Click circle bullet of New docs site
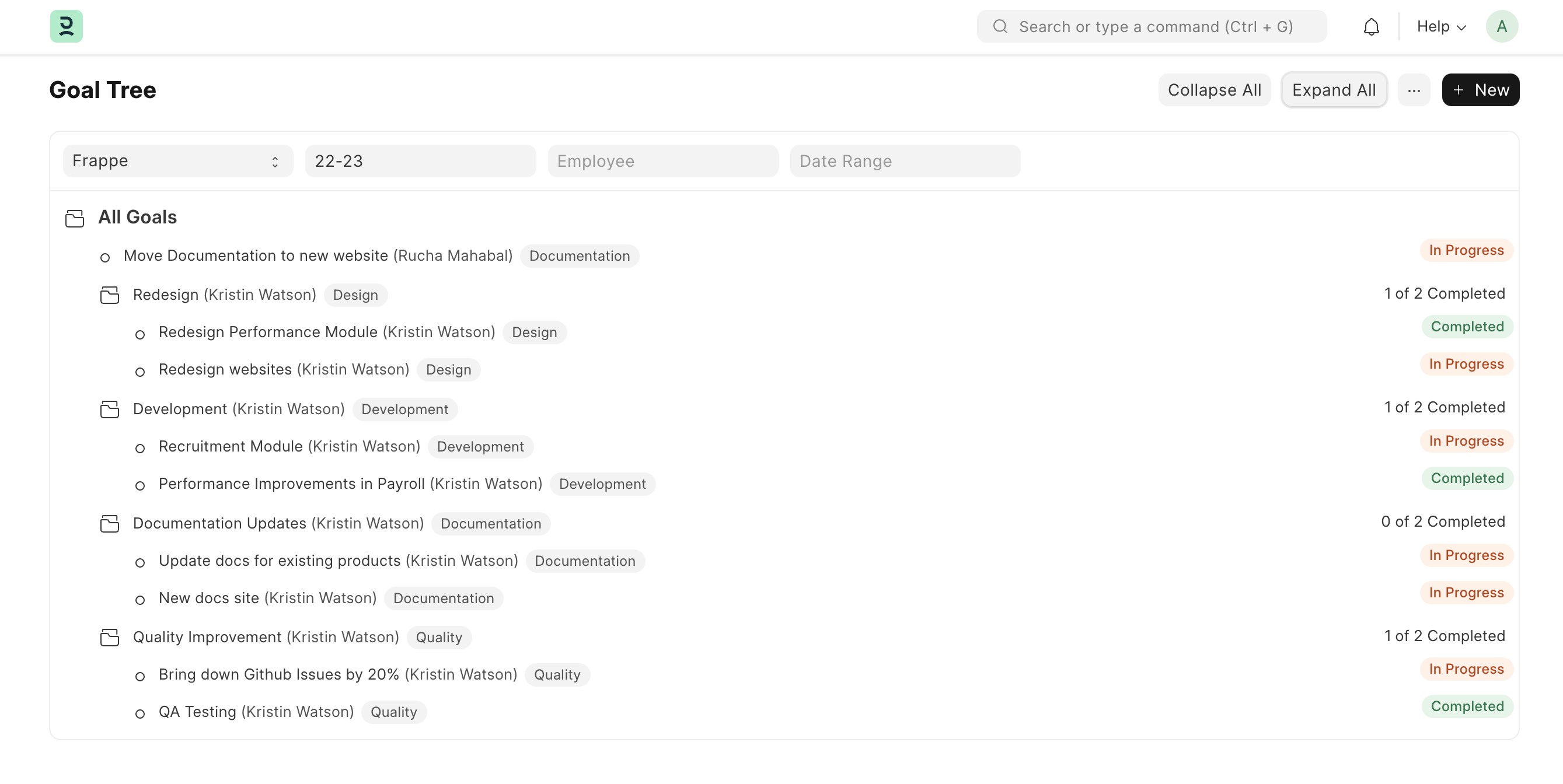 click(140, 601)
